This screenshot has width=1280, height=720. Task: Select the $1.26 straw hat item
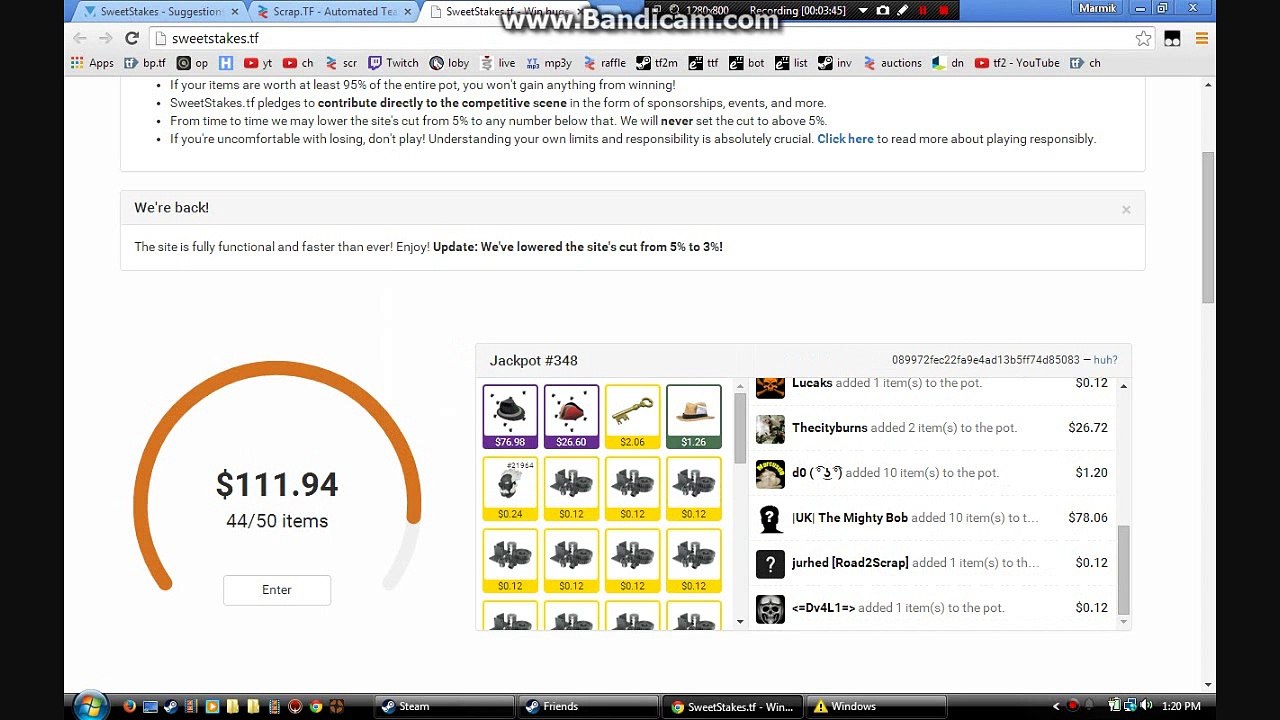[x=693, y=416]
